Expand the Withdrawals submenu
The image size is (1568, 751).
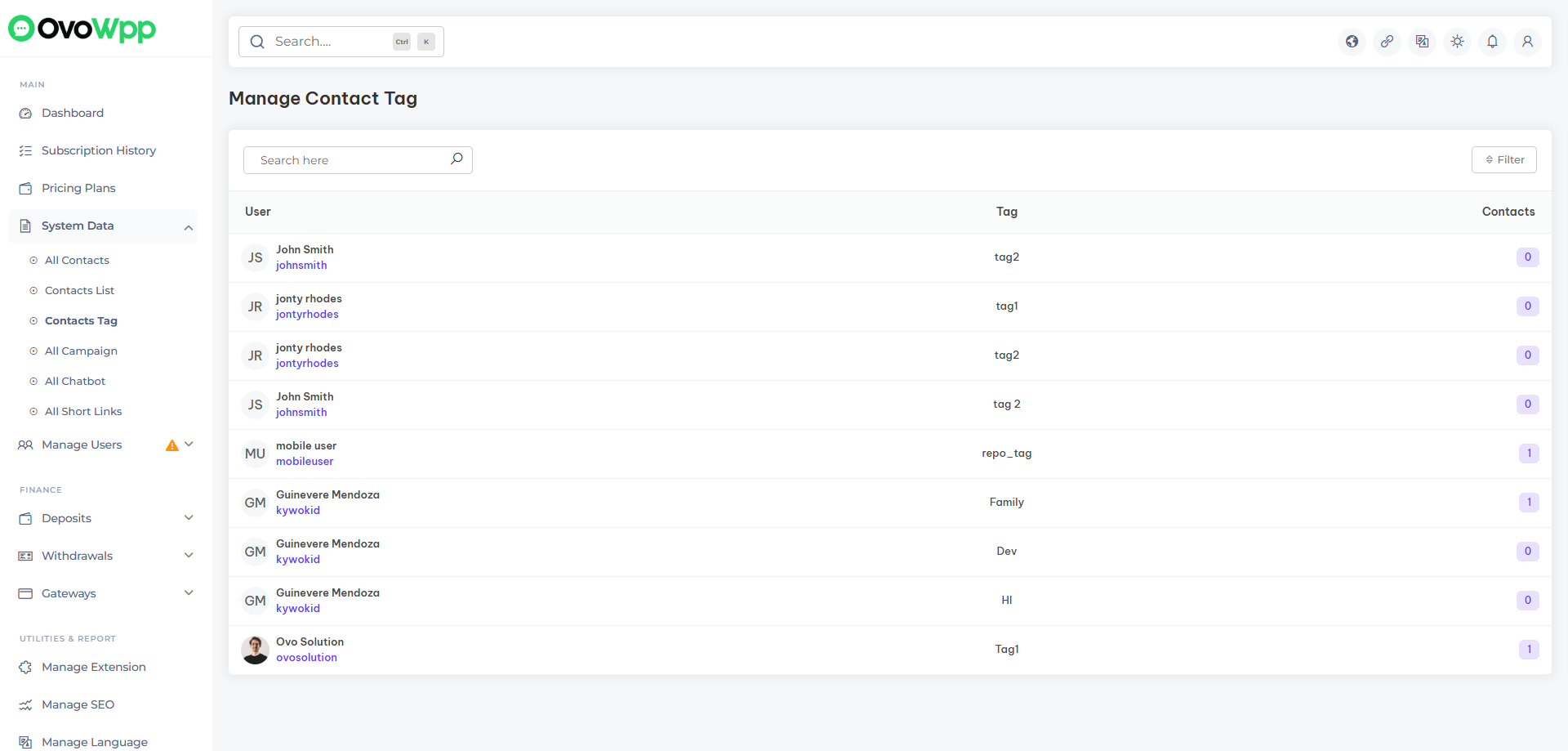pyautogui.click(x=189, y=556)
